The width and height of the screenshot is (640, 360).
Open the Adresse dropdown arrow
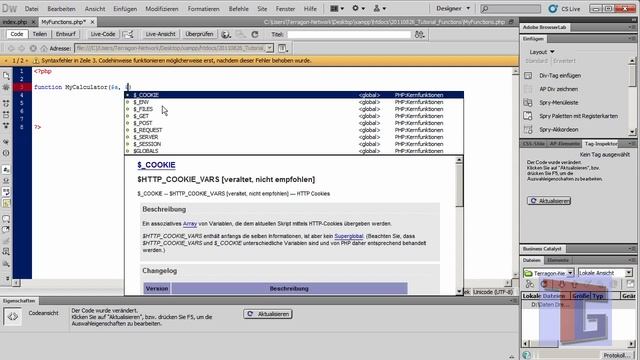269,48
